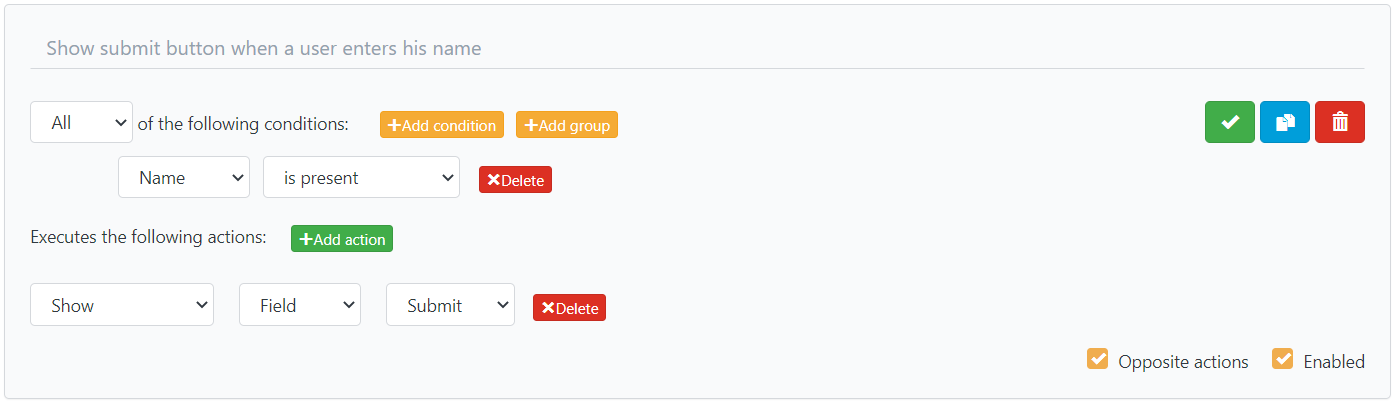Delete the Name is present condition
This screenshot has width=1394, height=403.
click(515, 180)
